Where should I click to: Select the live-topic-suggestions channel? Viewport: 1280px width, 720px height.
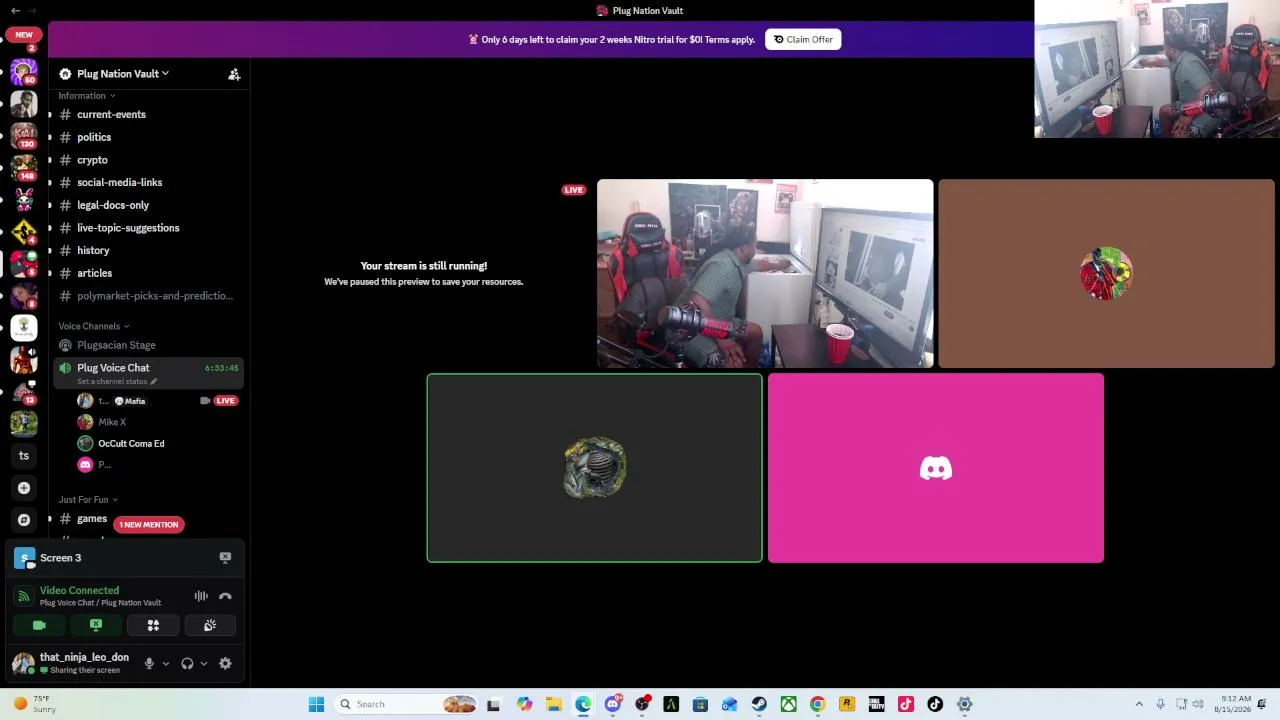(x=146, y=228)
